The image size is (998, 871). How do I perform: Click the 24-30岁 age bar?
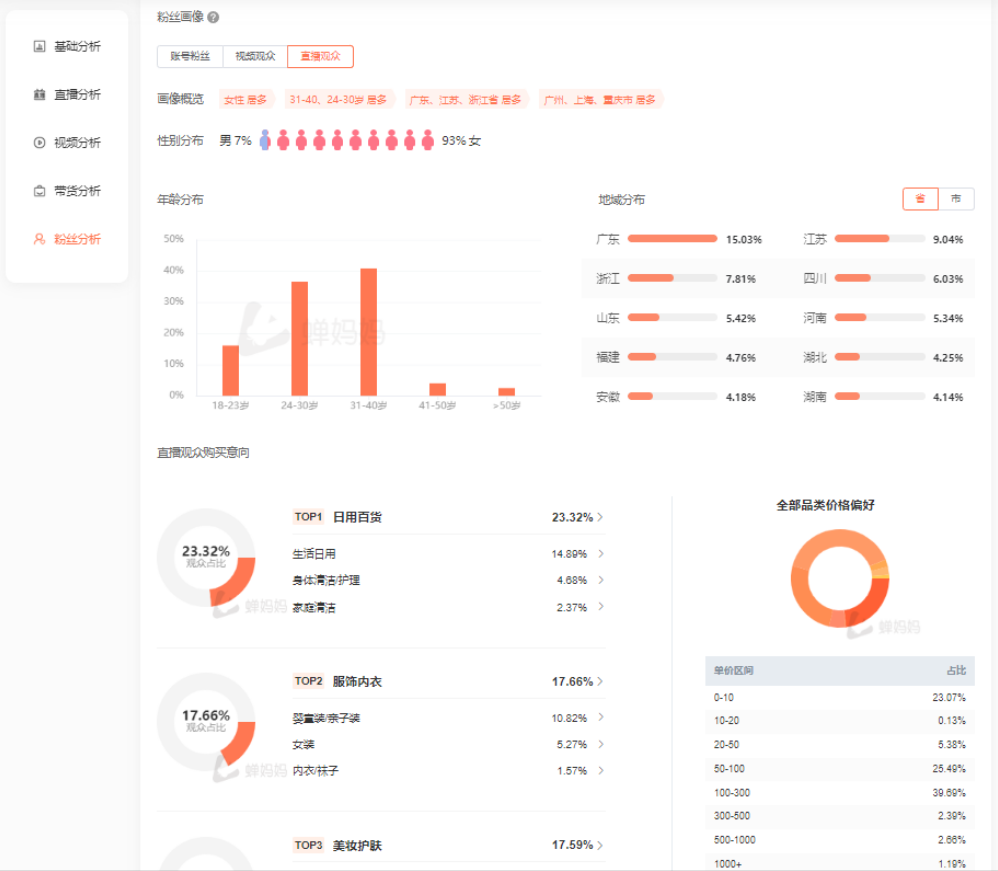coord(300,339)
